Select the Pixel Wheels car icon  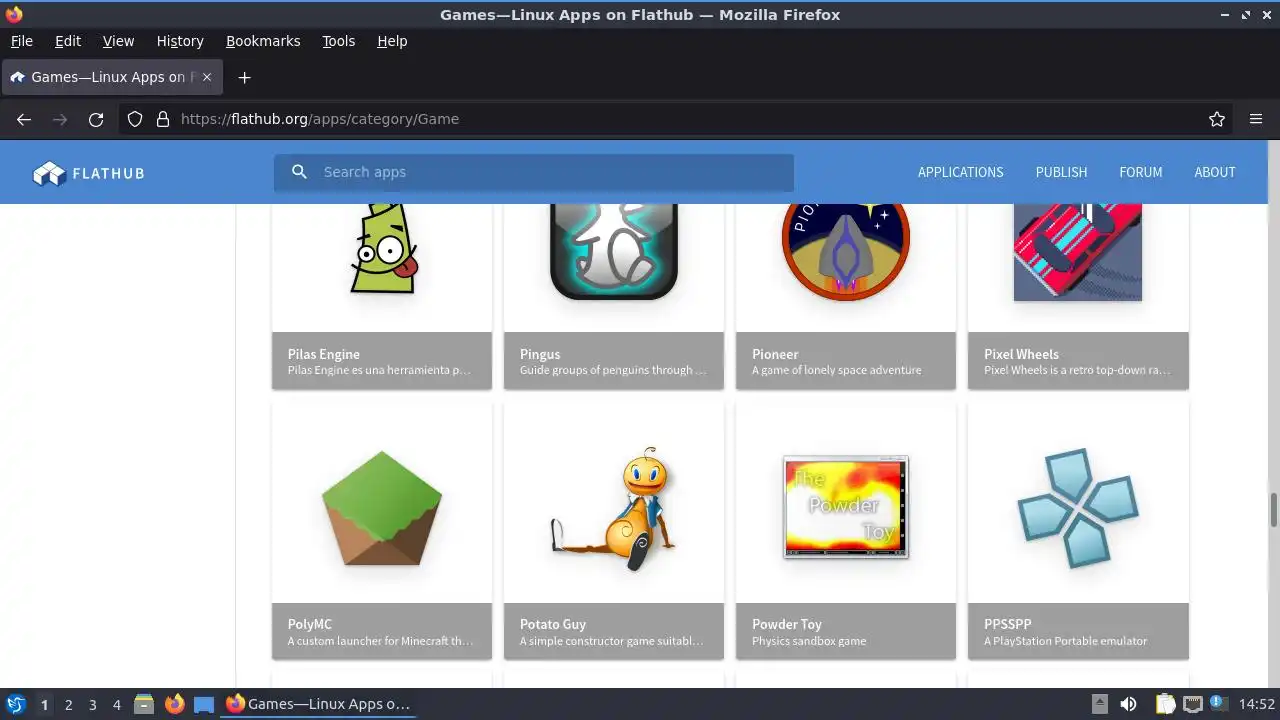point(1078,252)
